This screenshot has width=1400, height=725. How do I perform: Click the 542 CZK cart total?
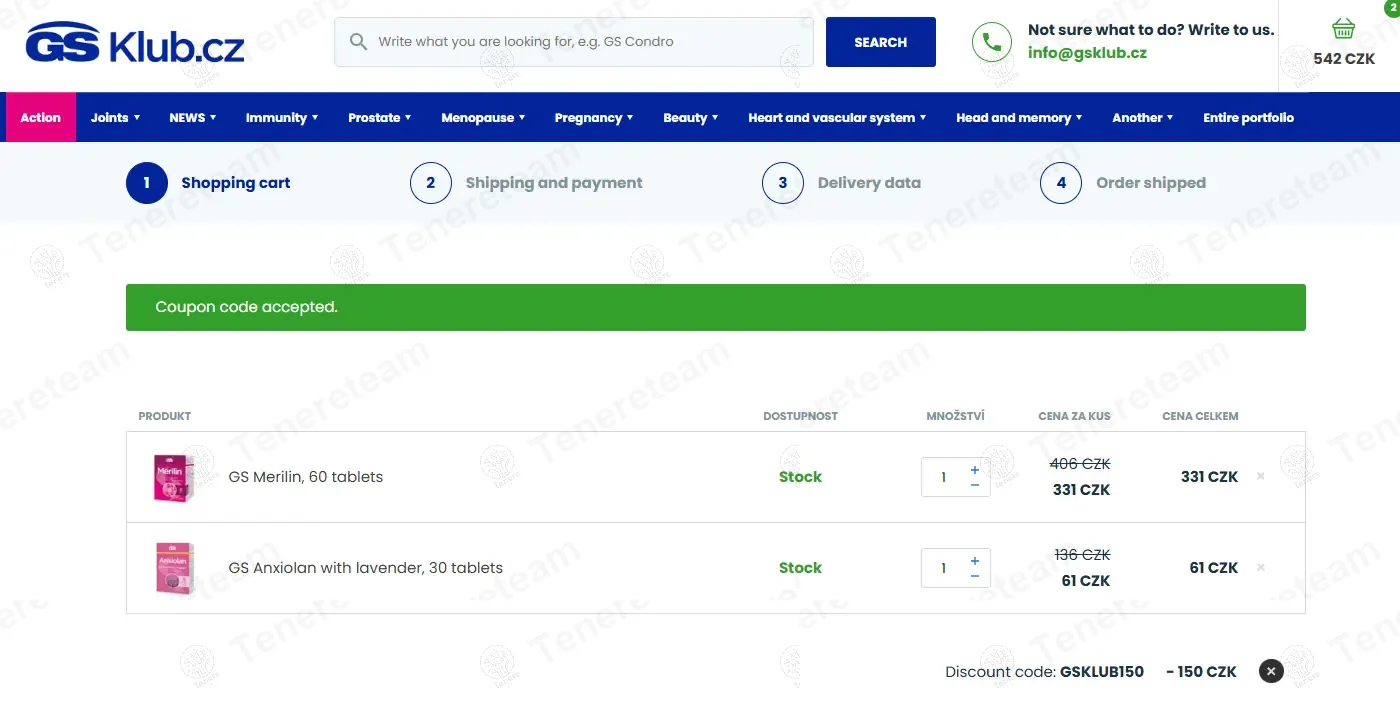coord(1344,59)
